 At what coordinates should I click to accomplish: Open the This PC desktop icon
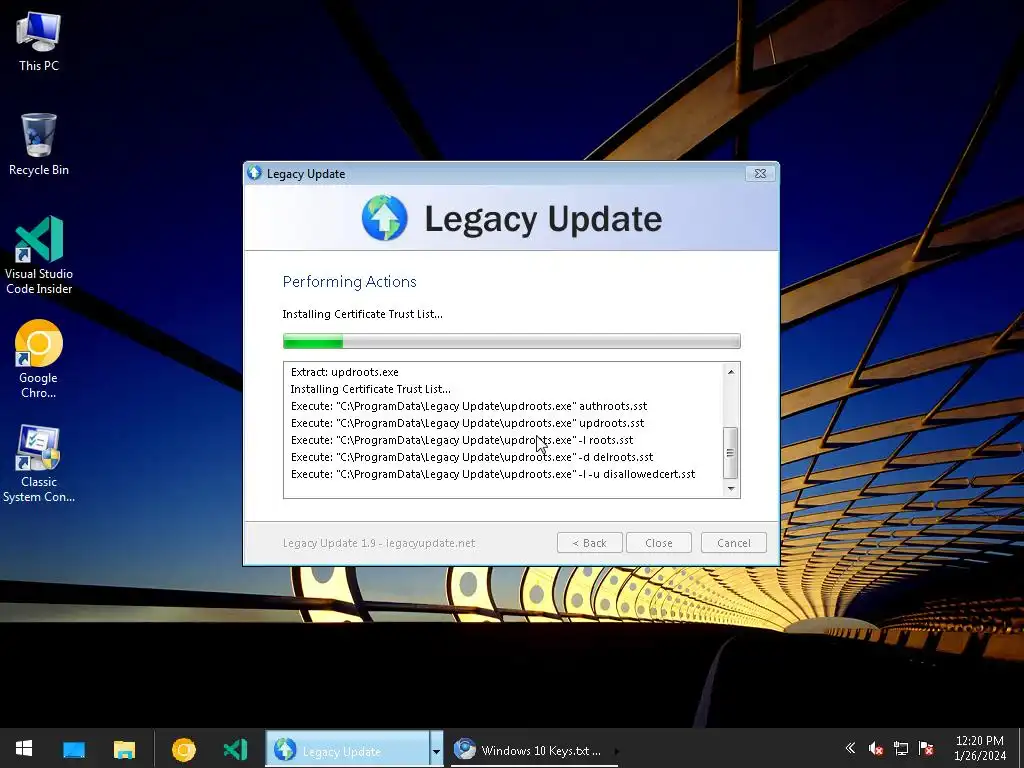pyautogui.click(x=39, y=41)
